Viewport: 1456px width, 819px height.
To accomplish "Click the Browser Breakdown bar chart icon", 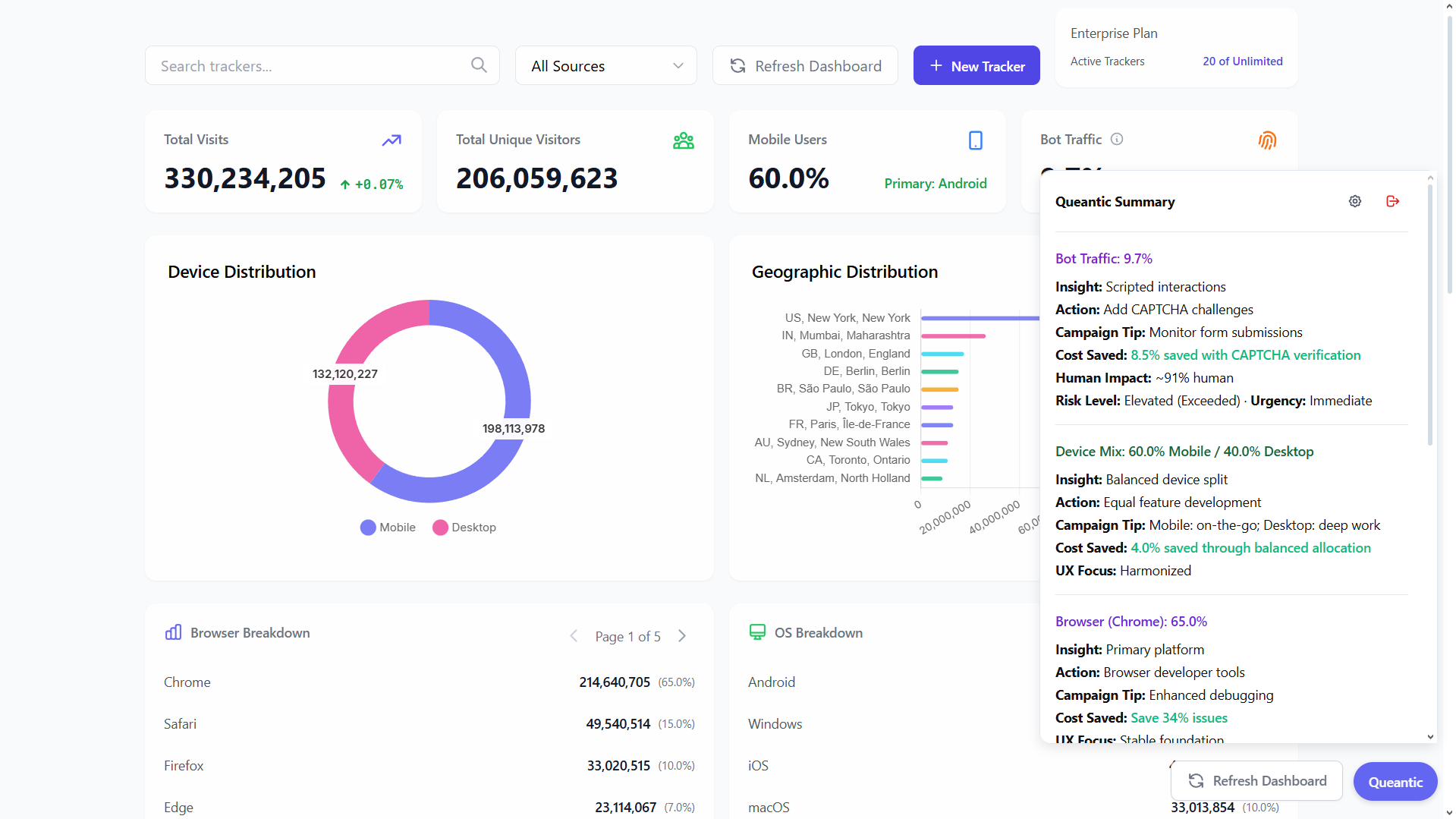I will [x=173, y=632].
